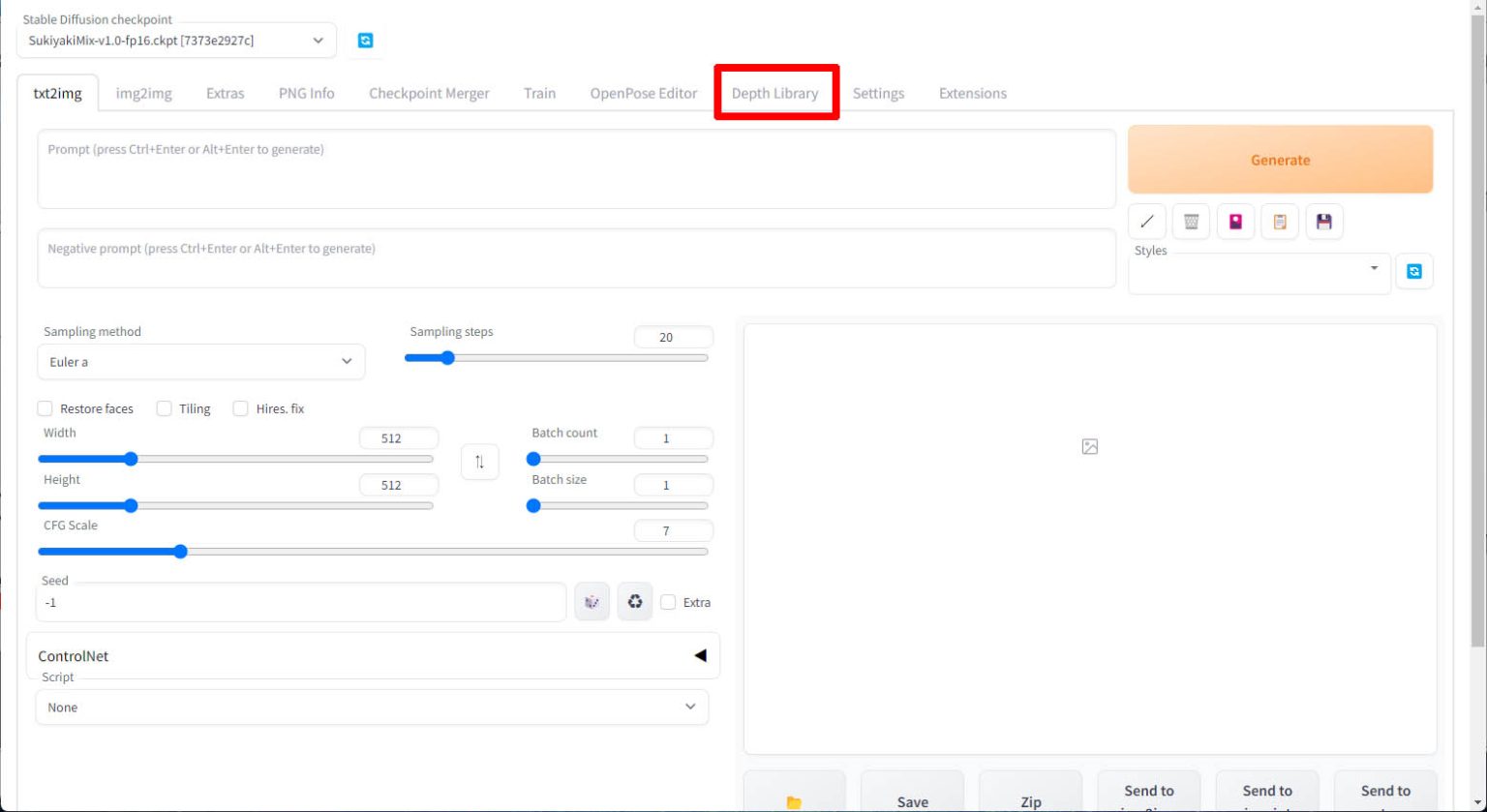1487x812 pixels.
Task: Apply selected styles using the clipboard icon
Action: tap(1280, 222)
